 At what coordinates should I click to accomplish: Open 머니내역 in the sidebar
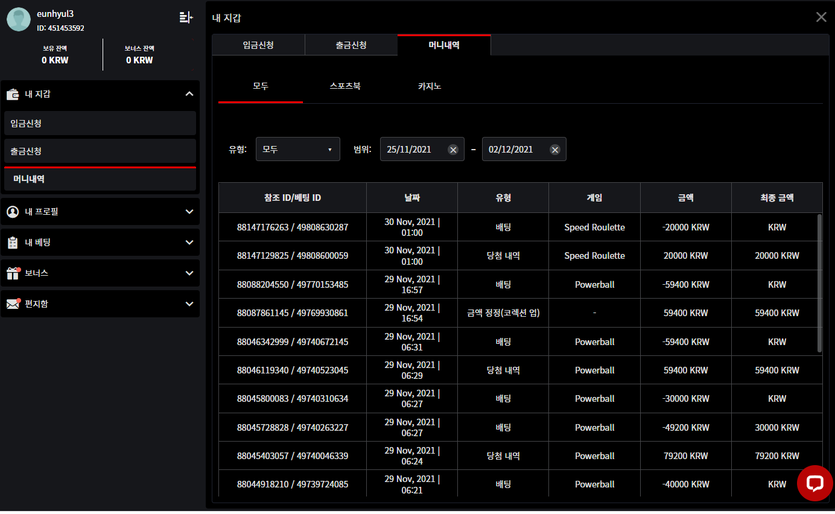point(100,180)
